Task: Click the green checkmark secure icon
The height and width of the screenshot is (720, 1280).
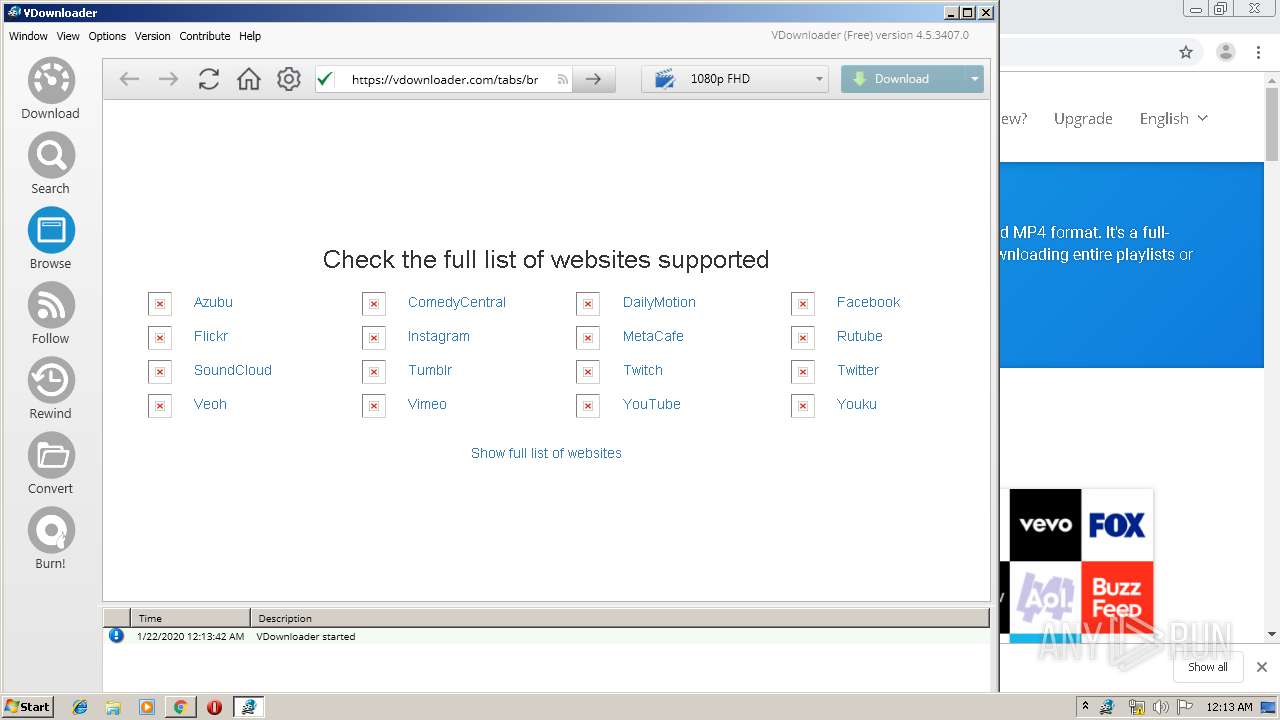Action: point(325,79)
